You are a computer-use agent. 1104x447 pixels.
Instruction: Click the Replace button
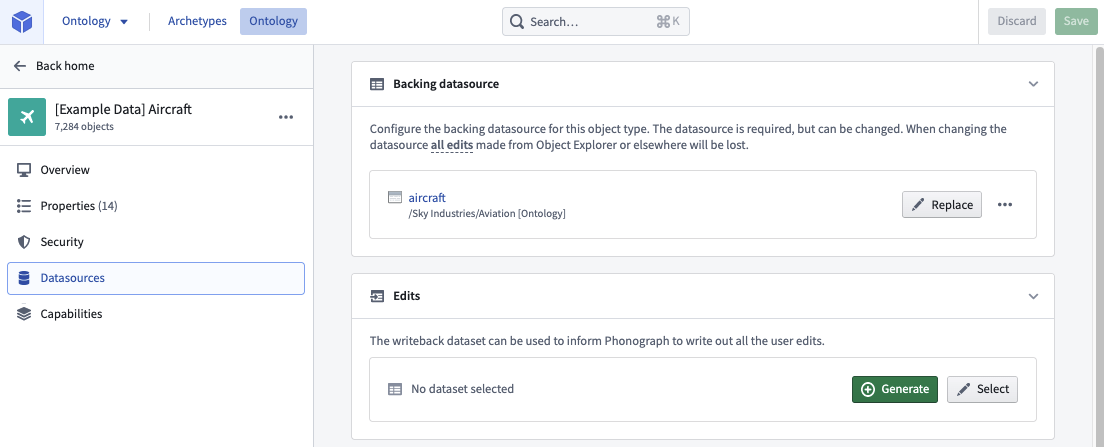(x=941, y=205)
